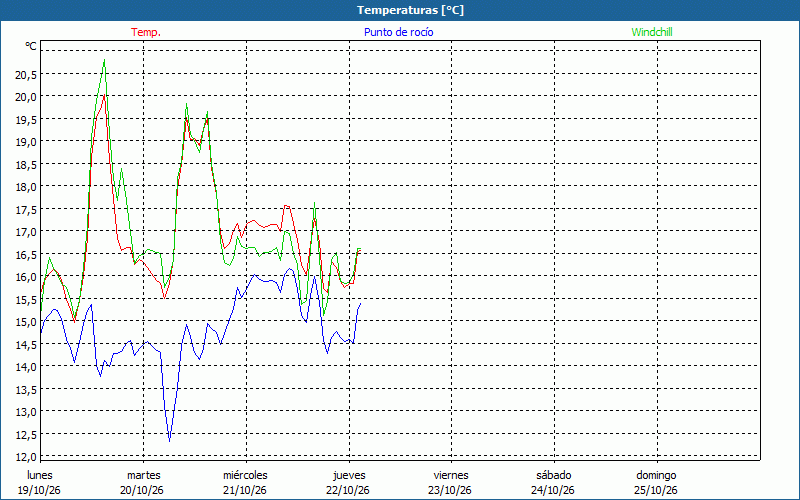Click the '20/10/26' date label
Viewport: 800px width, 500px height.
click(x=142, y=491)
